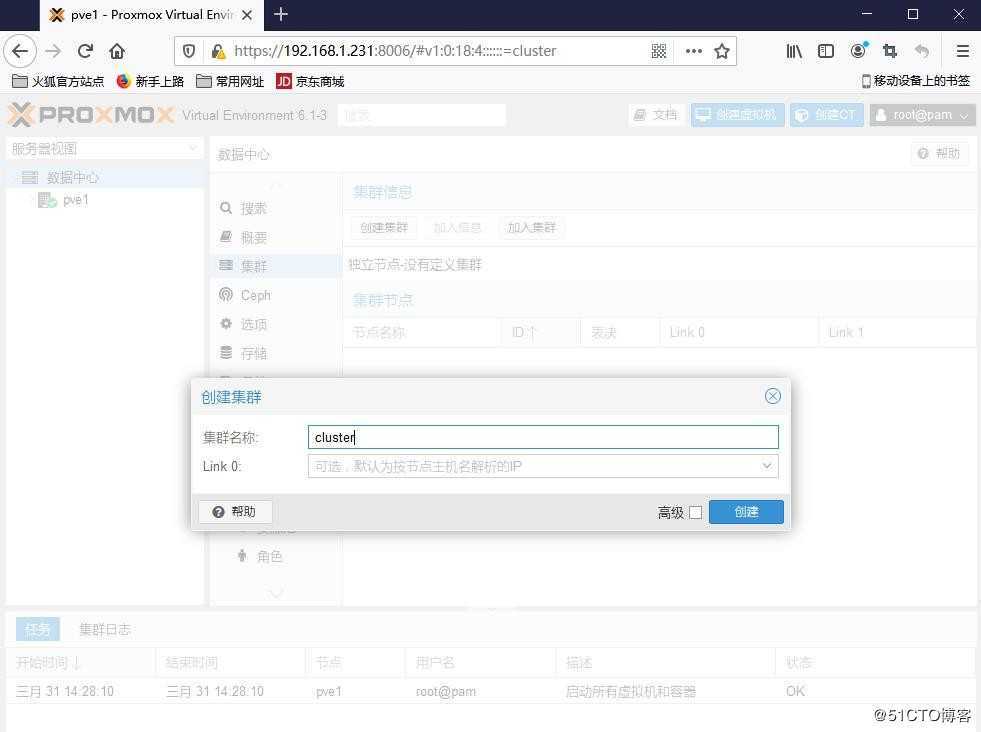
Task: Open the Link 0 dropdown
Action: click(766, 466)
